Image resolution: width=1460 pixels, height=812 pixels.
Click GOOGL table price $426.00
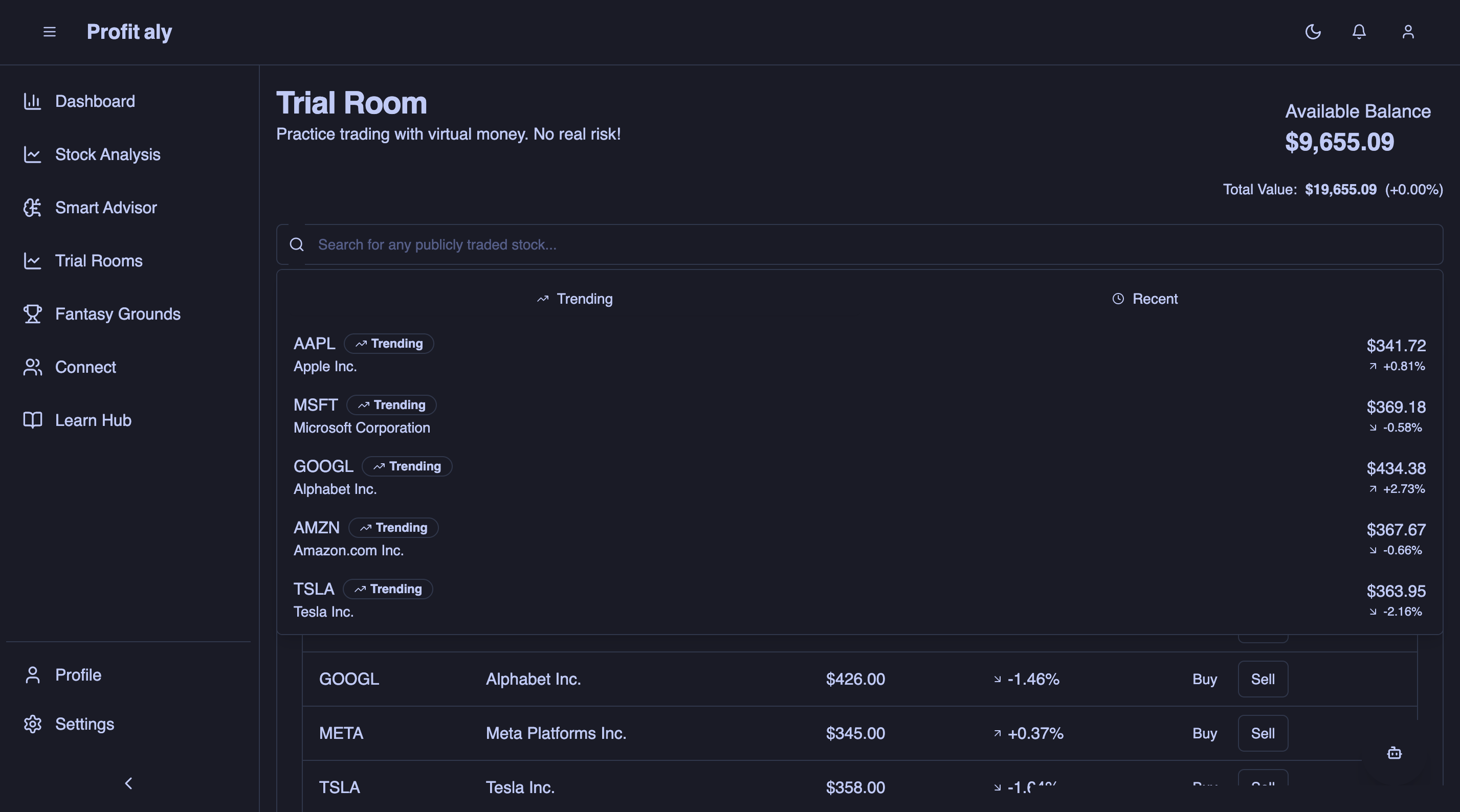(x=855, y=679)
